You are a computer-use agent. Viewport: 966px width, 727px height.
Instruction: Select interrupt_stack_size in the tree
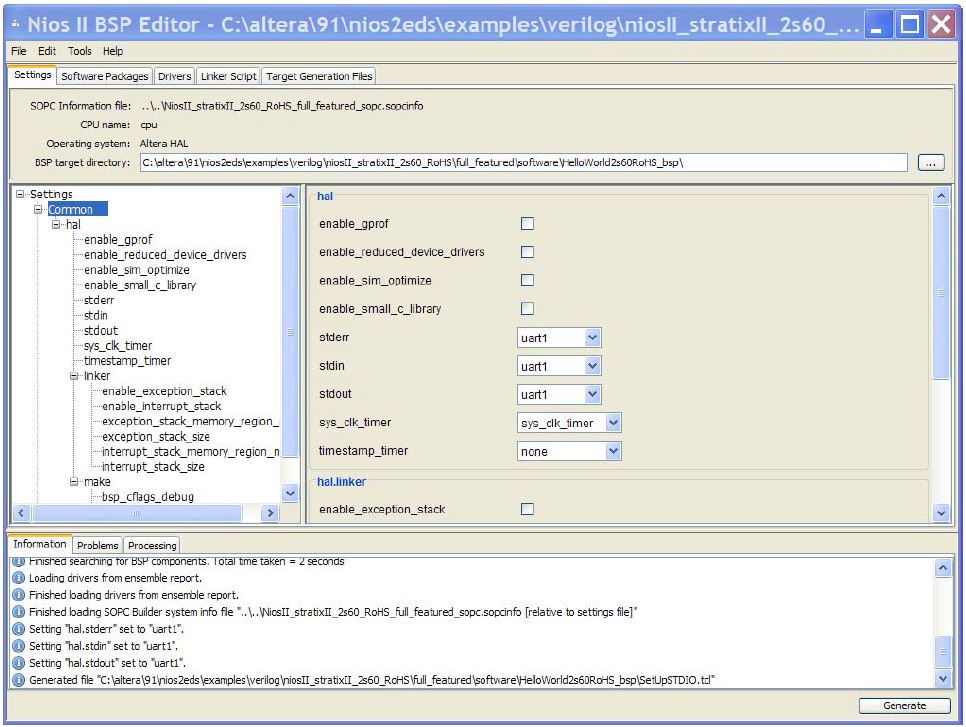[153, 467]
